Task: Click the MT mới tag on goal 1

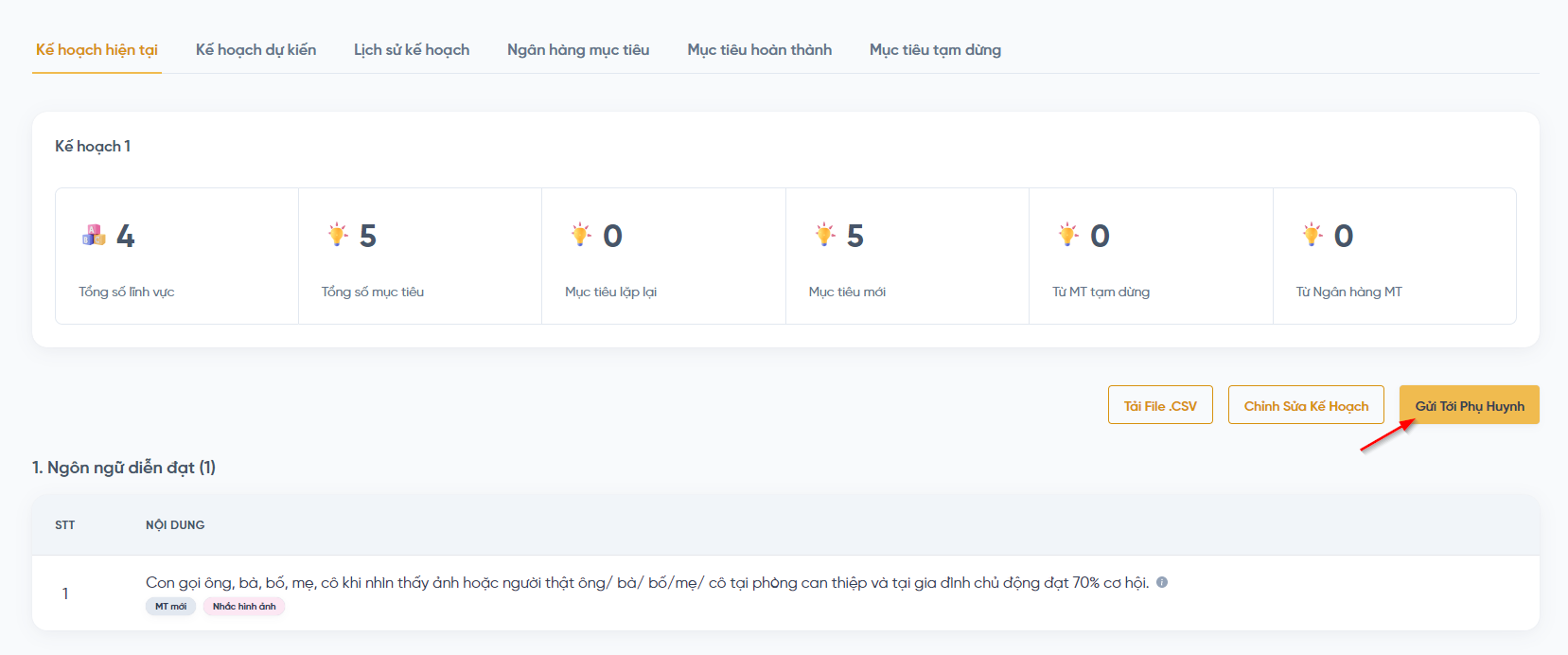Action: (x=170, y=607)
